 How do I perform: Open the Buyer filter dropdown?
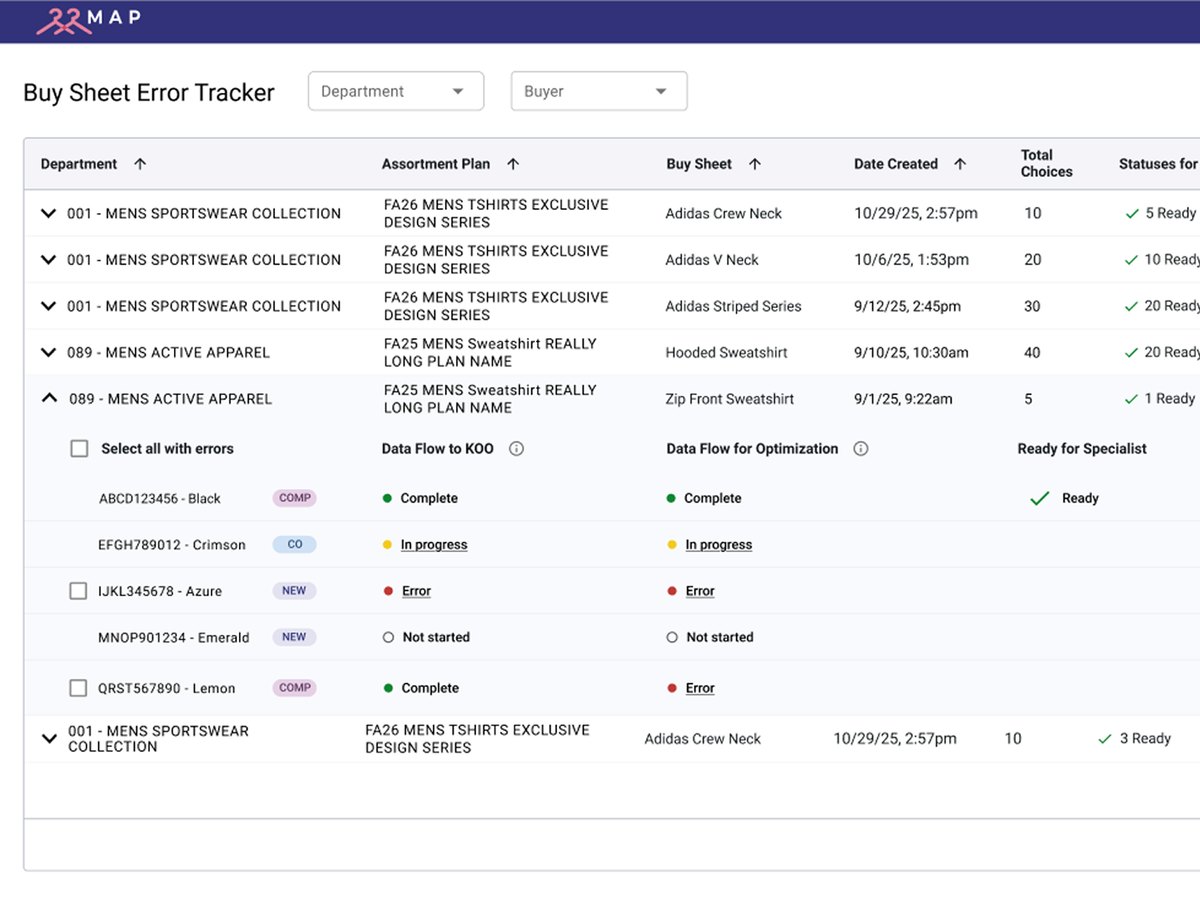[599, 91]
